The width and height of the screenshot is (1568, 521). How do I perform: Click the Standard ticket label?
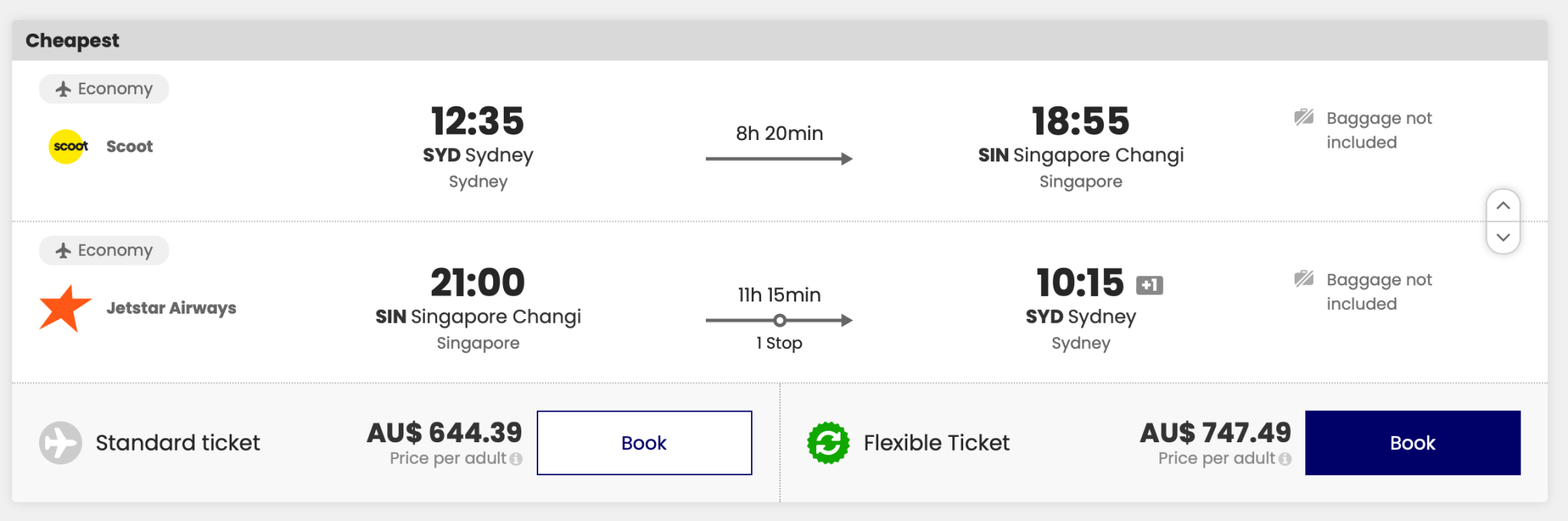point(178,442)
